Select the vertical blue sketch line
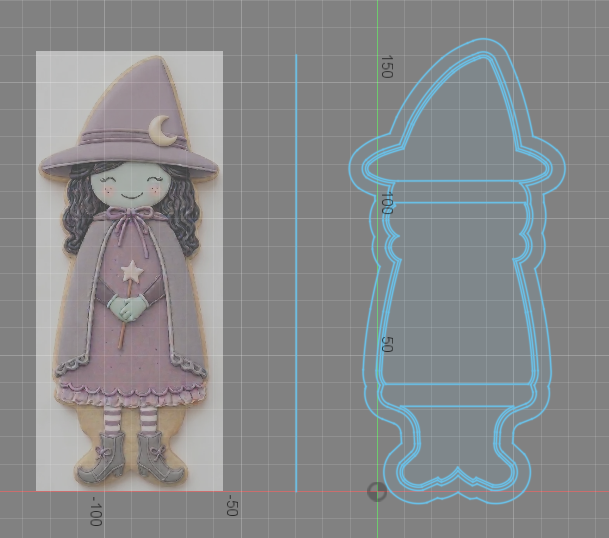This screenshot has height=538, width=609. pyautogui.click(x=296, y=273)
